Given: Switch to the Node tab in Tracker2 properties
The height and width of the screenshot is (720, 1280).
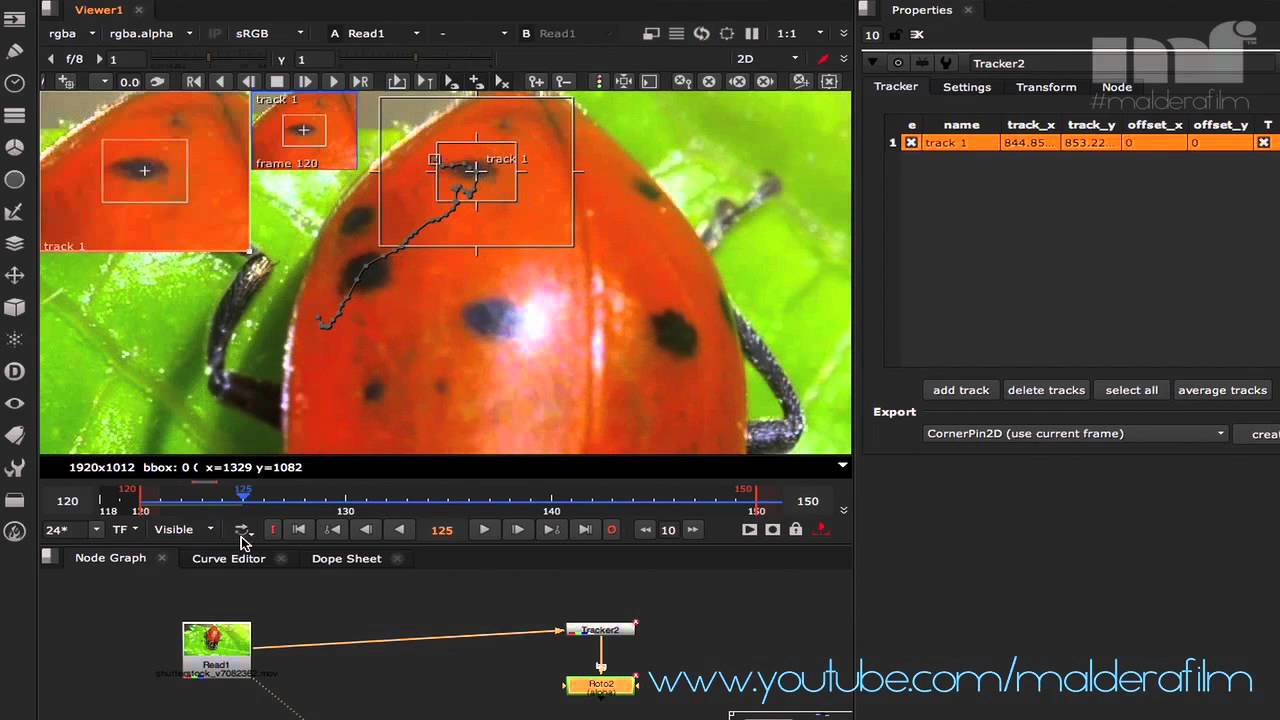Looking at the screenshot, I should [x=1116, y=87].
